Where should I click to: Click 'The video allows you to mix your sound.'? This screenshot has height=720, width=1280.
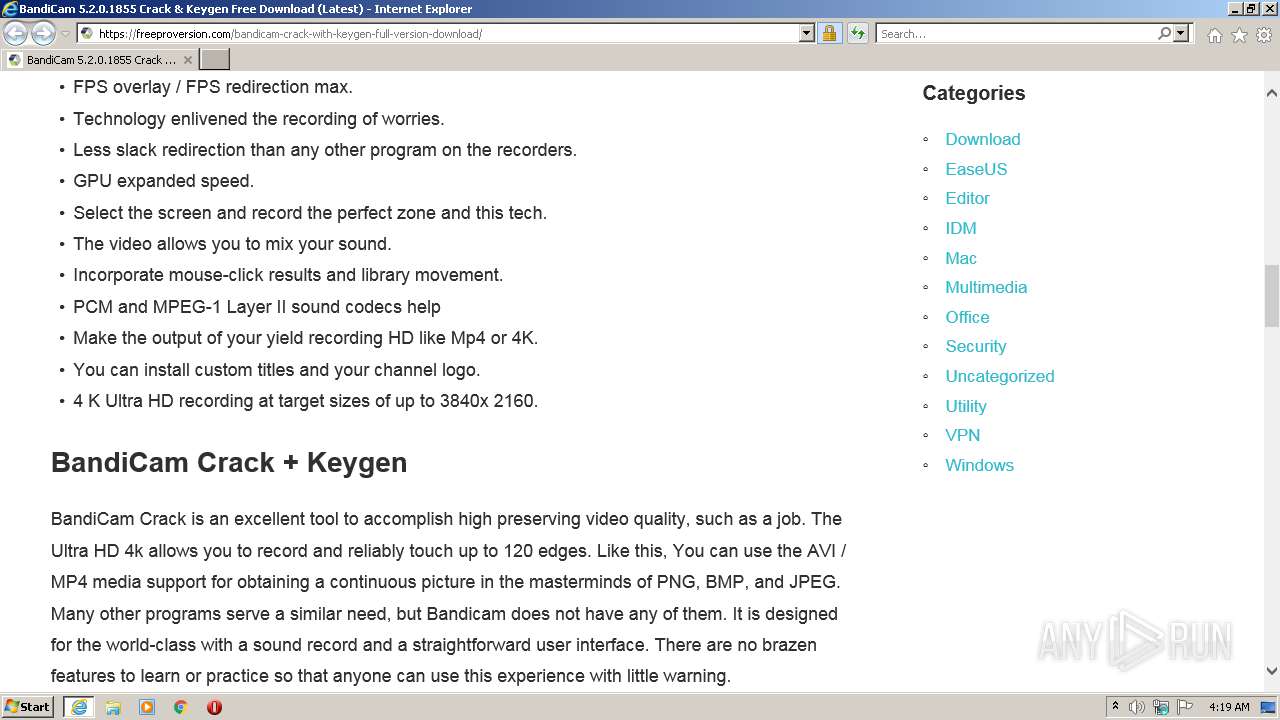(232, 244)
